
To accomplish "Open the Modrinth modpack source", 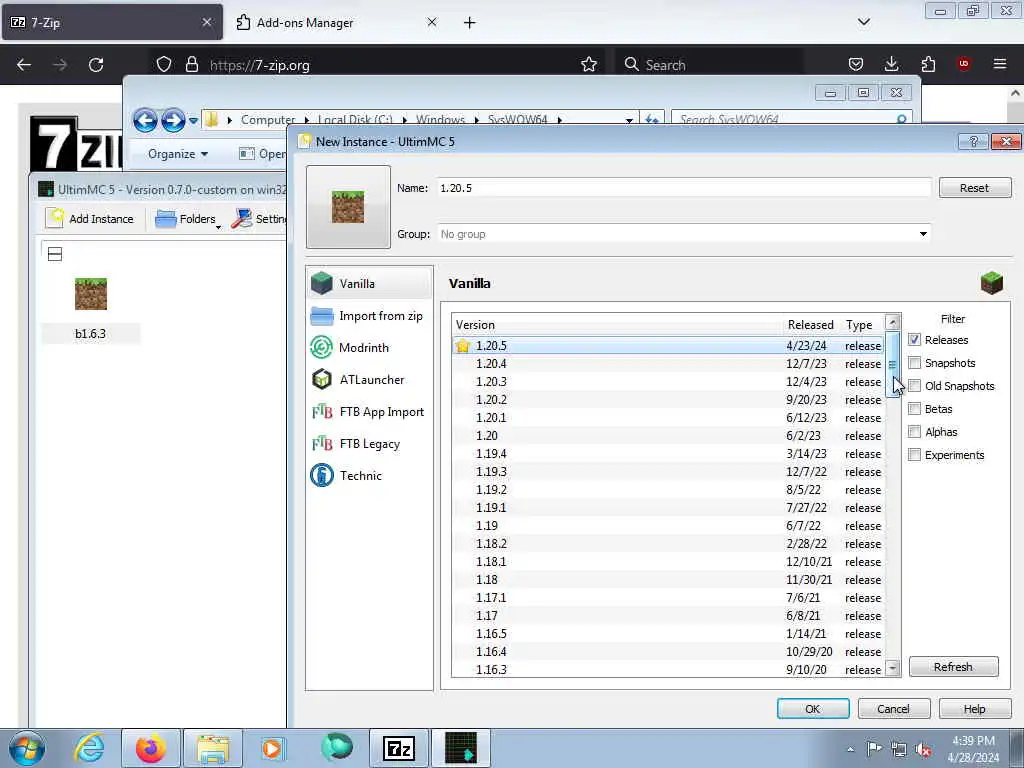I will click(x=369, y=347).
